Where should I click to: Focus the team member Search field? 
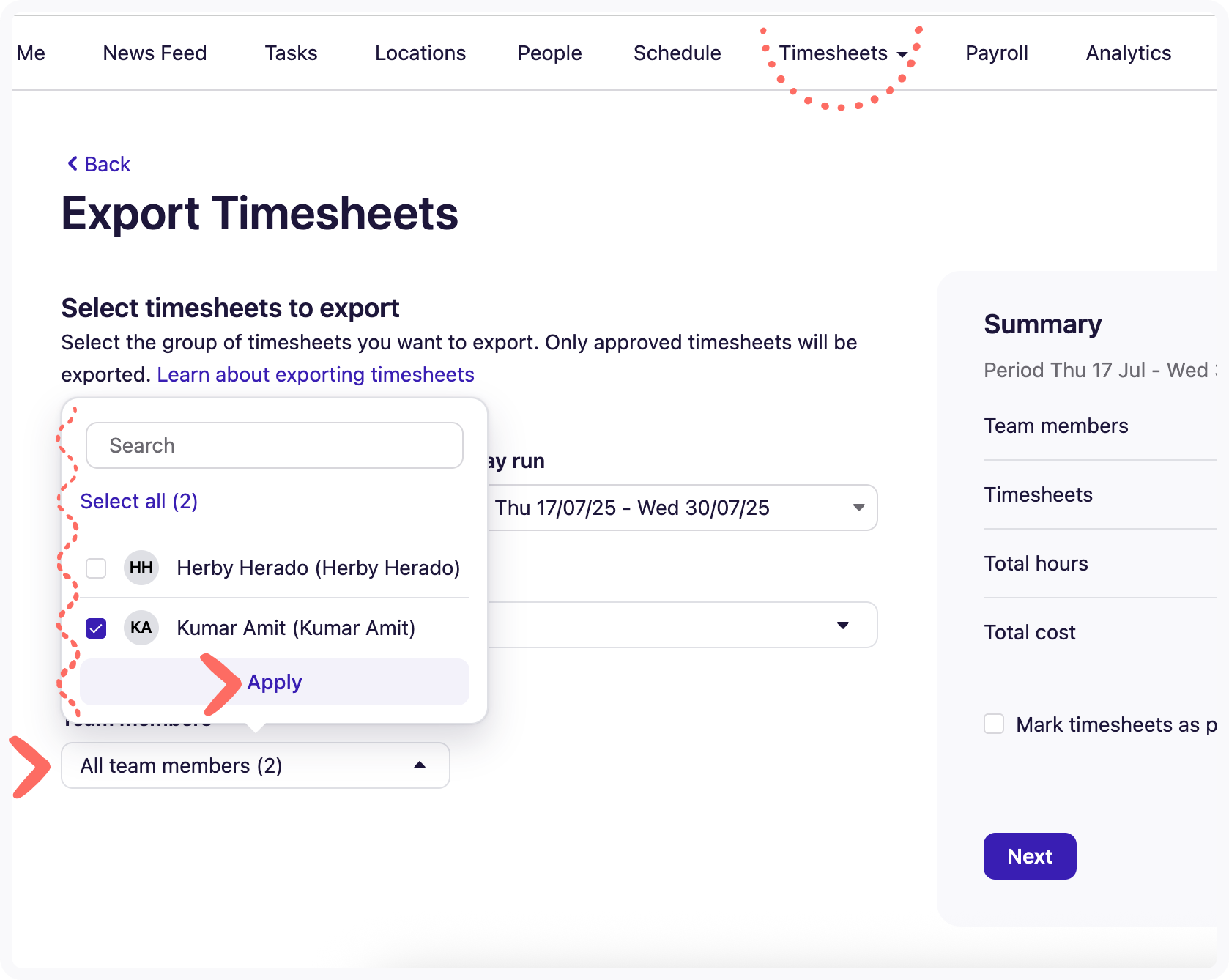point(275,445)
